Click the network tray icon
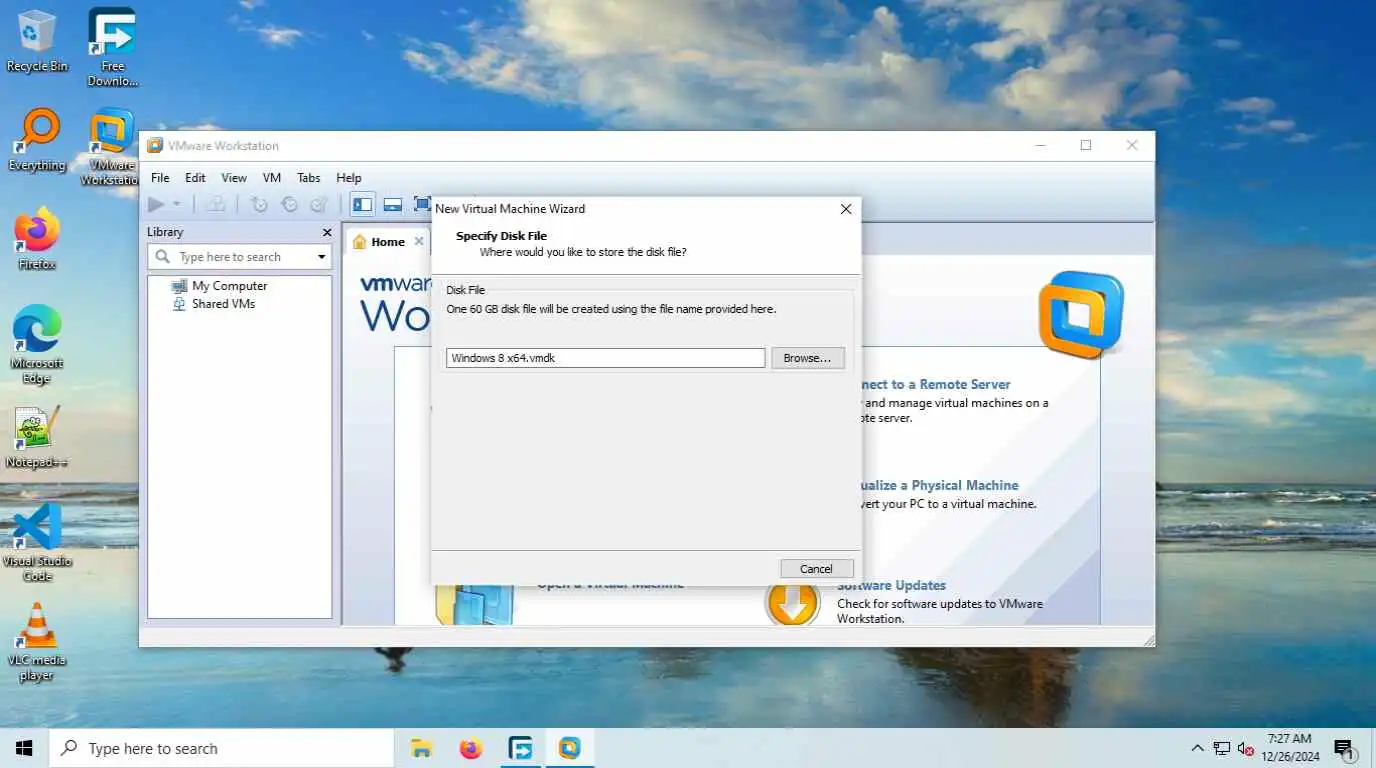The height and width of the screenshot is (768, 1376). click(x=1221, y=748)
